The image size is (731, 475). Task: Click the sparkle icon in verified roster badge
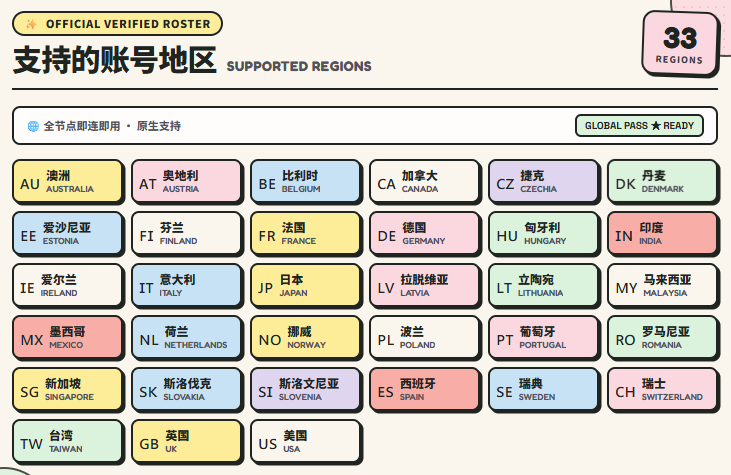pos(31,24)
